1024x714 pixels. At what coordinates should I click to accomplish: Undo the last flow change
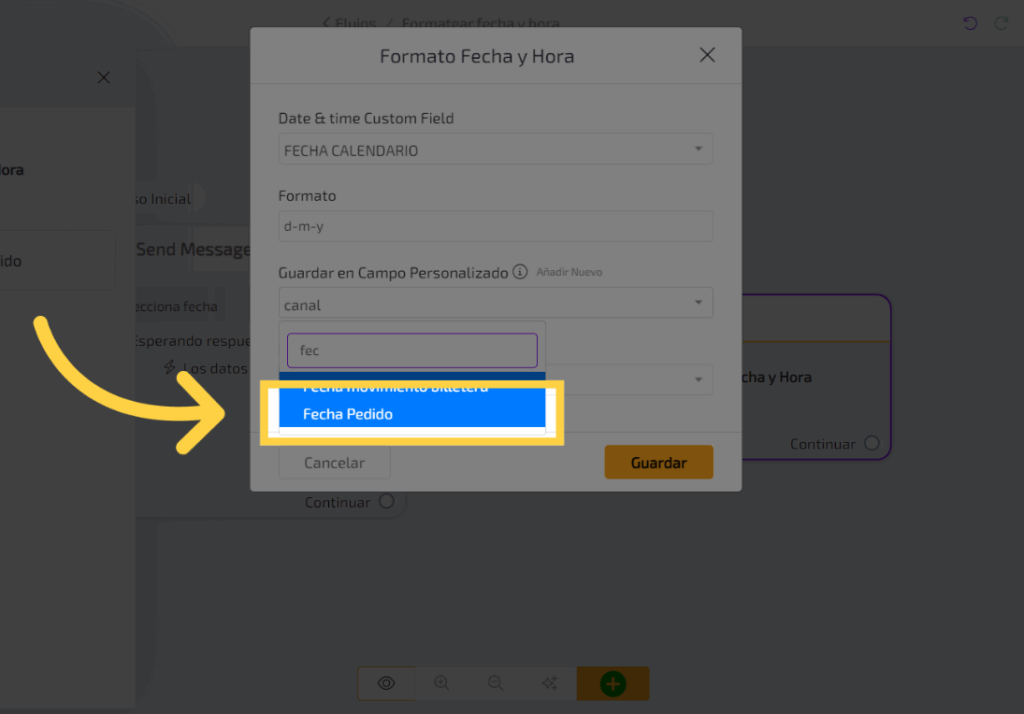tap(970, 23)
